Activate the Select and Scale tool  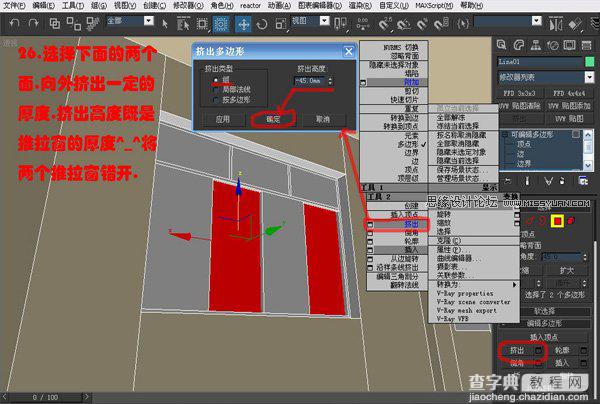click(280, 24)
